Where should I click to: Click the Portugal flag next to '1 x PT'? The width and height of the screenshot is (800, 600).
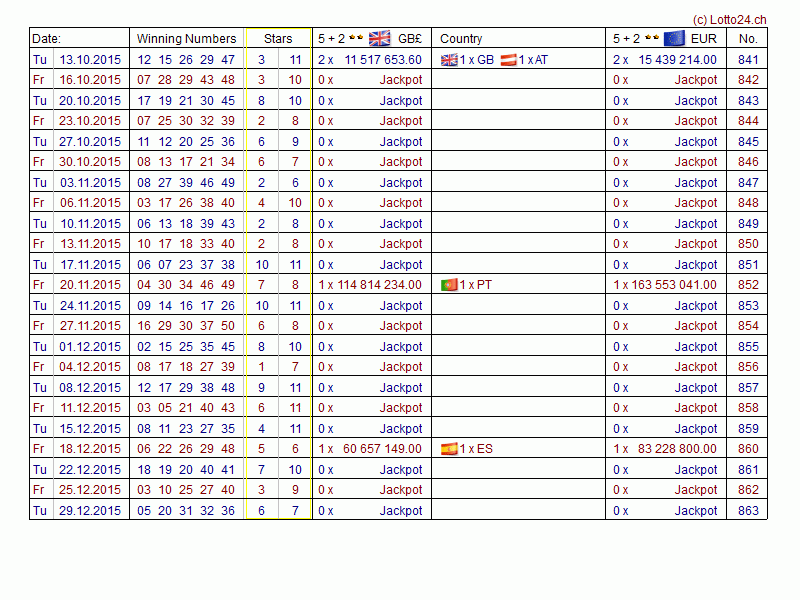(449, 285)
